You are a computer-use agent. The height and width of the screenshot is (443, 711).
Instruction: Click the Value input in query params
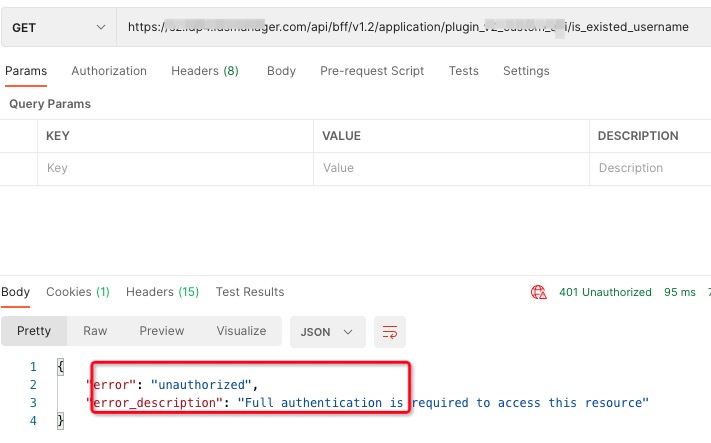click(450, 168)
